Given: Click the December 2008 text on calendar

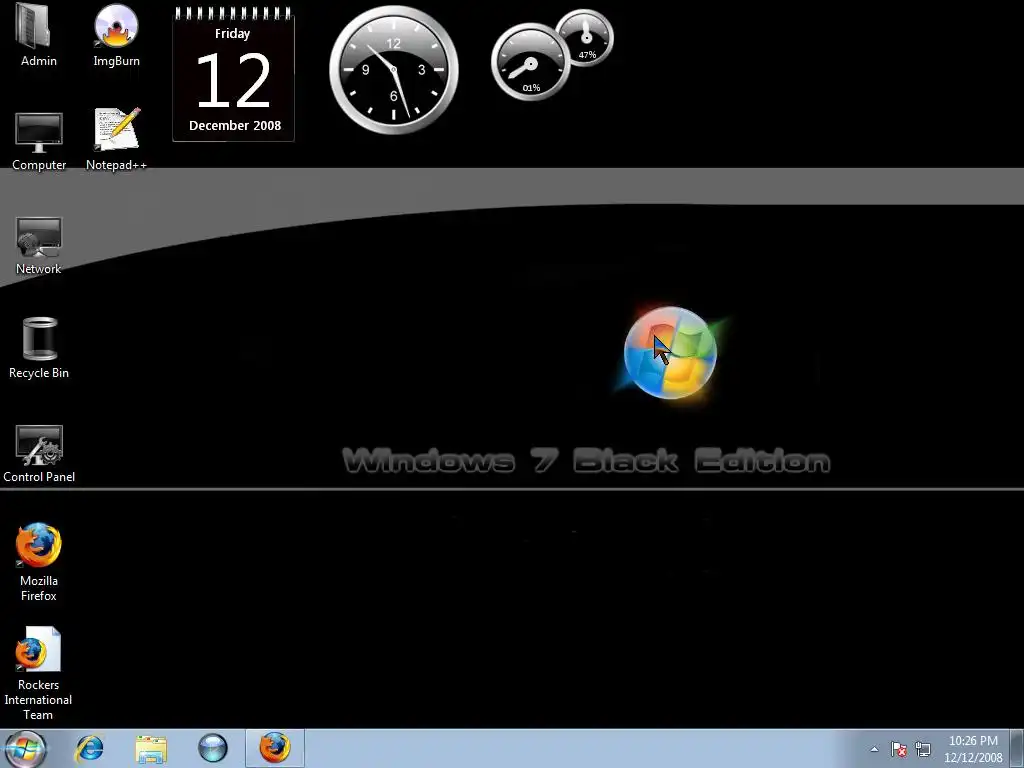Looking at the screenshot, I should (x=235, y=125).
